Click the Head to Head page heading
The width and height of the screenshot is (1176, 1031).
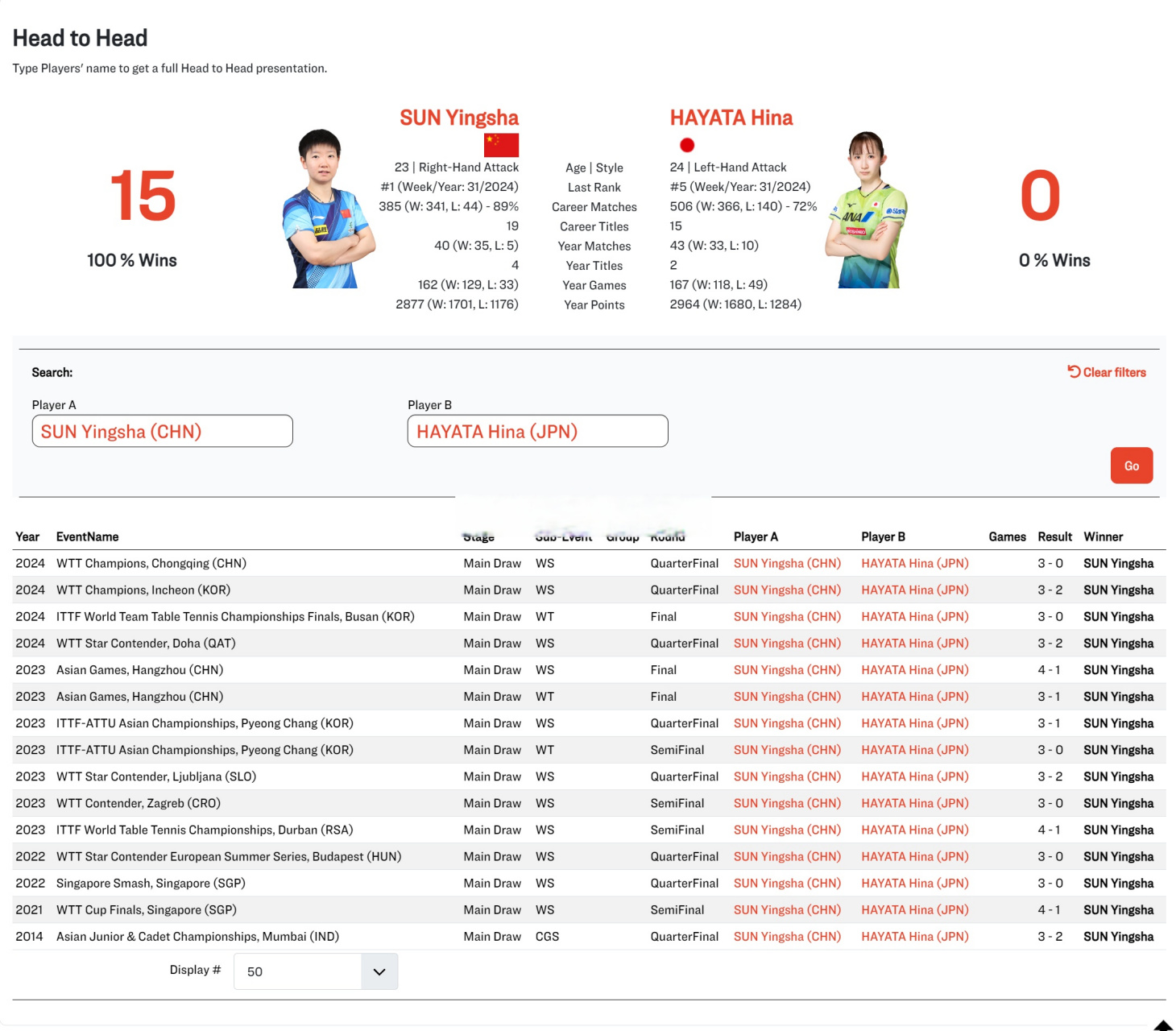click(x=81, y=38)
